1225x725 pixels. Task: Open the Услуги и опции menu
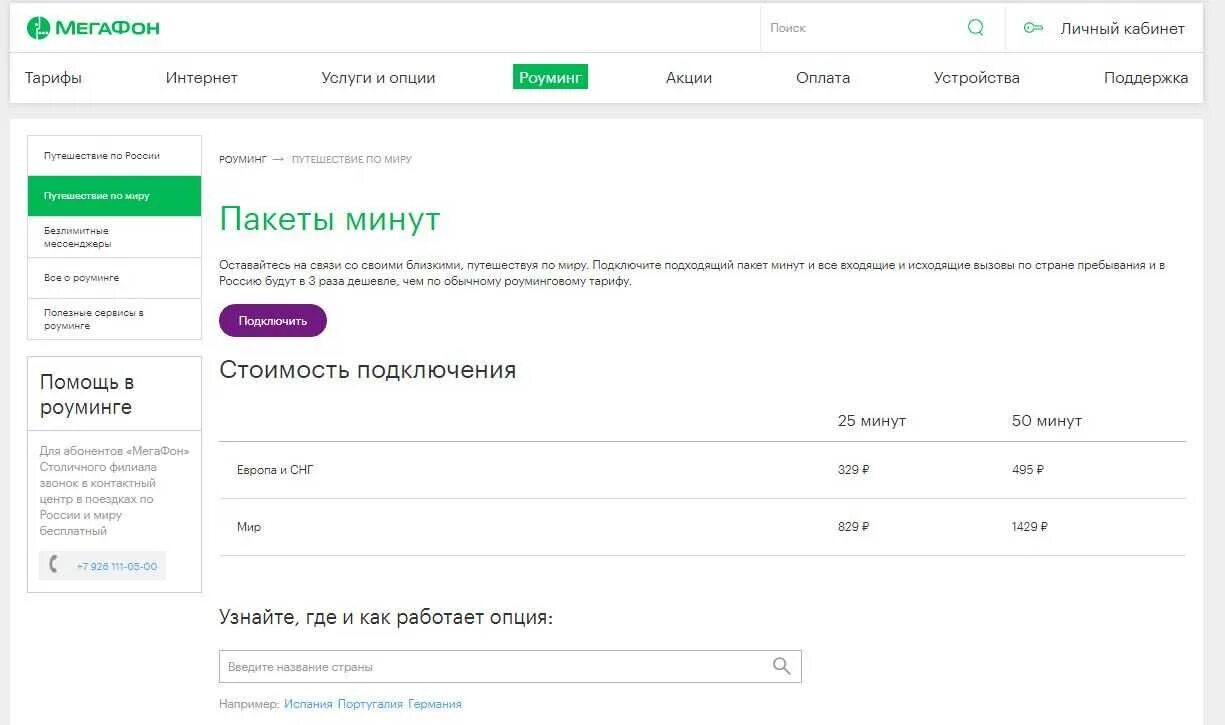pos(378,78)
